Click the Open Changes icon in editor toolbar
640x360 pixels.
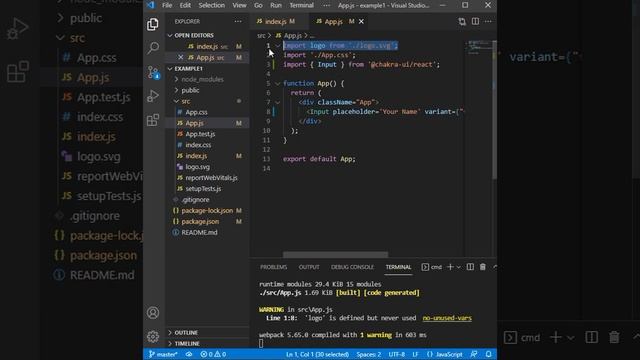462,21
